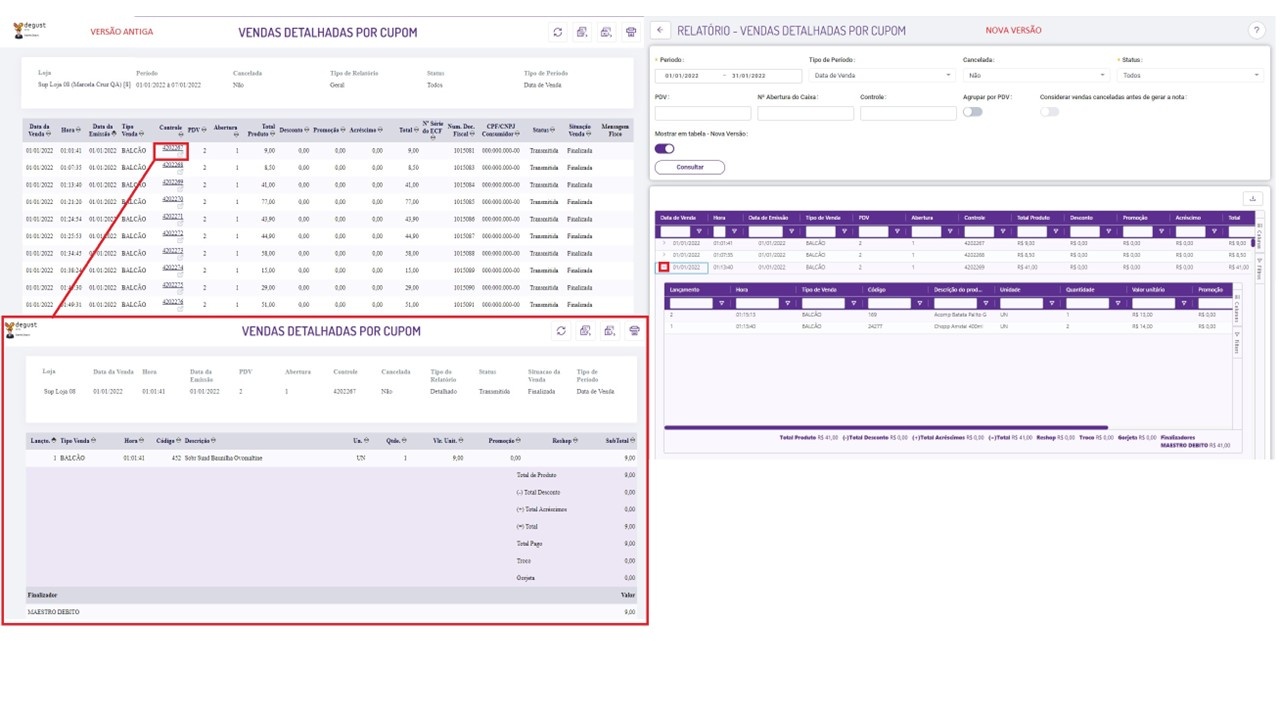
Task: Click vertical scrollbar thumb of sales grid
Action: 1251,242
